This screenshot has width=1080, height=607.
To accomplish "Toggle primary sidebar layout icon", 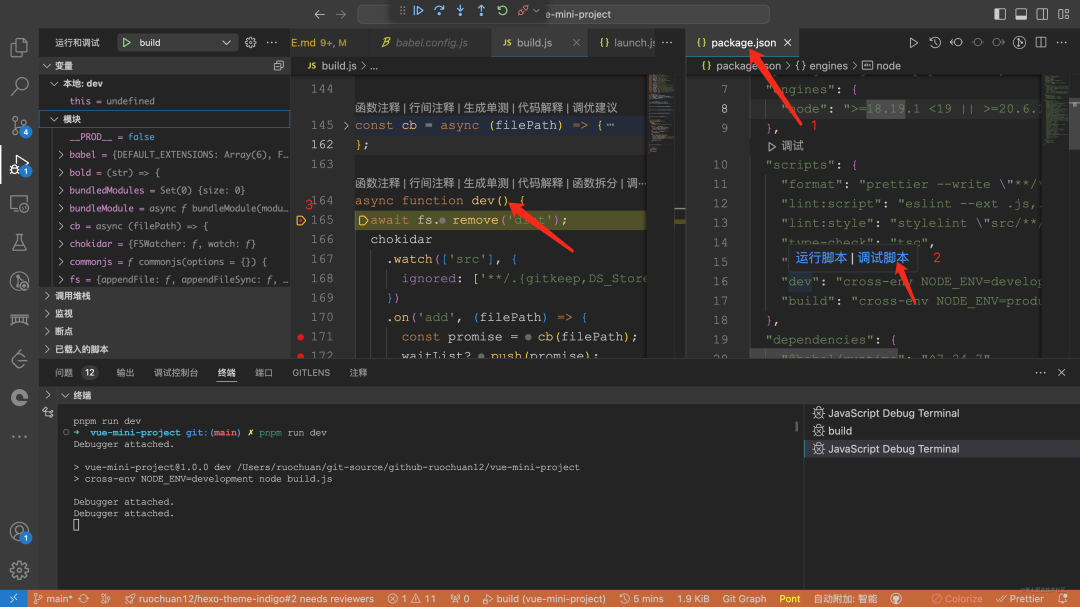I will [x=1000, y=14].
